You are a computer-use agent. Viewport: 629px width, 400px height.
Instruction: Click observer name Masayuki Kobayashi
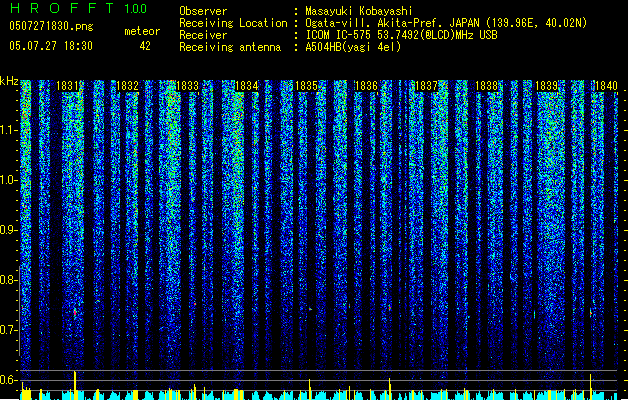click(x=359, y=11)
